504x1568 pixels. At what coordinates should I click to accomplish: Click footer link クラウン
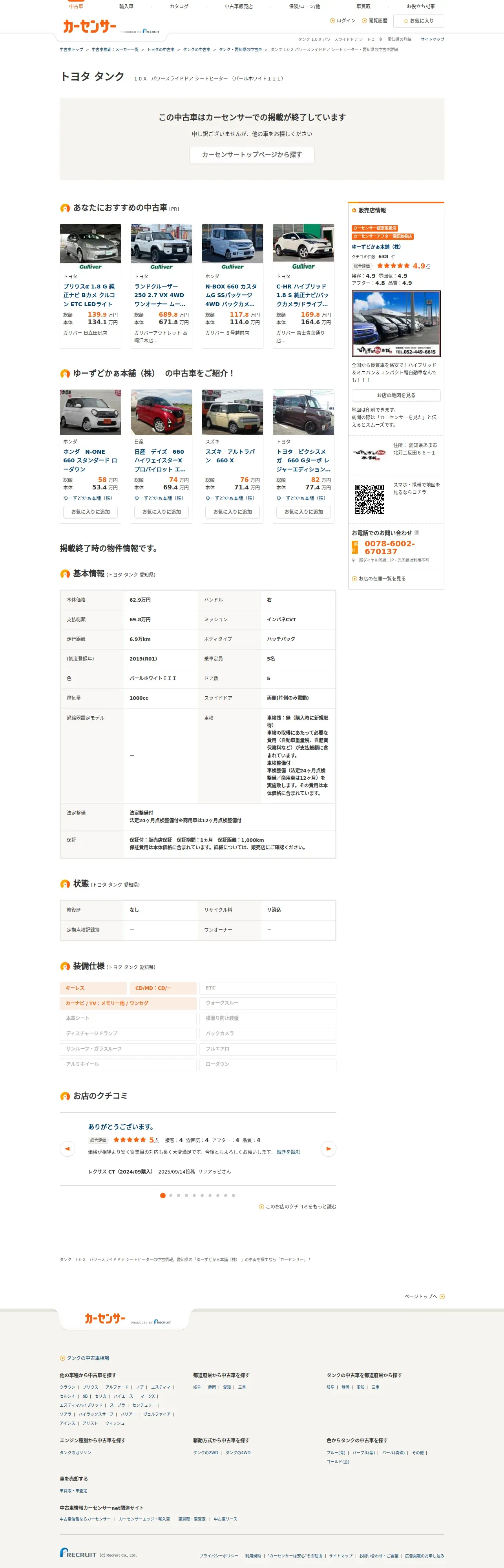68,1387
